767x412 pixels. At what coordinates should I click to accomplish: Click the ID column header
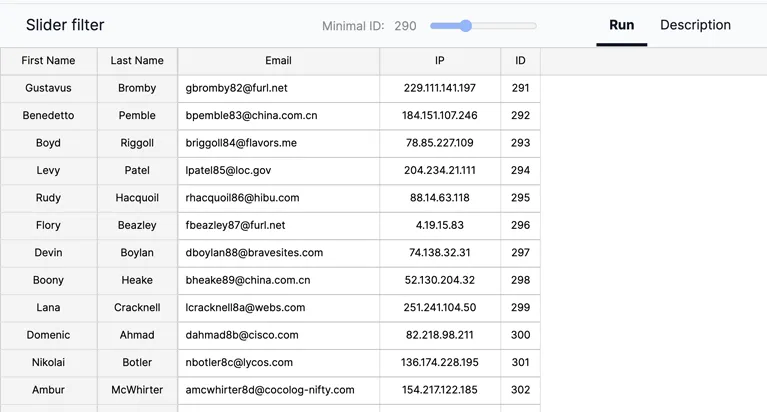pyautogui.click(x=520, y=61)
